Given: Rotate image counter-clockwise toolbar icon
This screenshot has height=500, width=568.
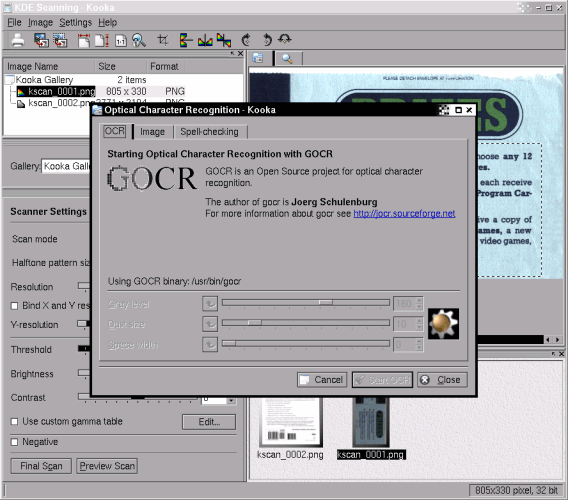Looking at the screenshot, I should click(267, 39).
